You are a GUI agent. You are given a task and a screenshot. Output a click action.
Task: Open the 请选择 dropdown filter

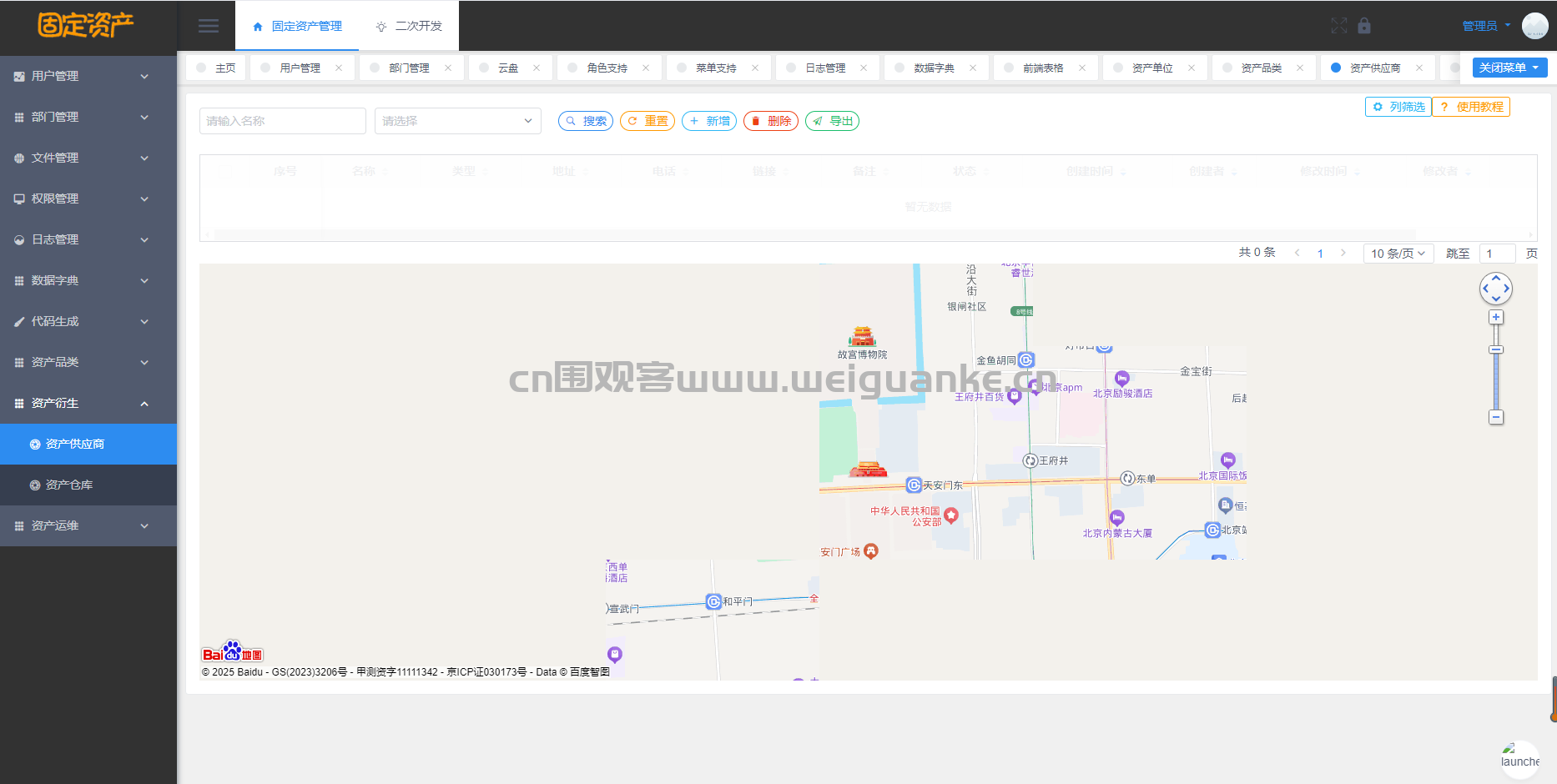[457, 121]
